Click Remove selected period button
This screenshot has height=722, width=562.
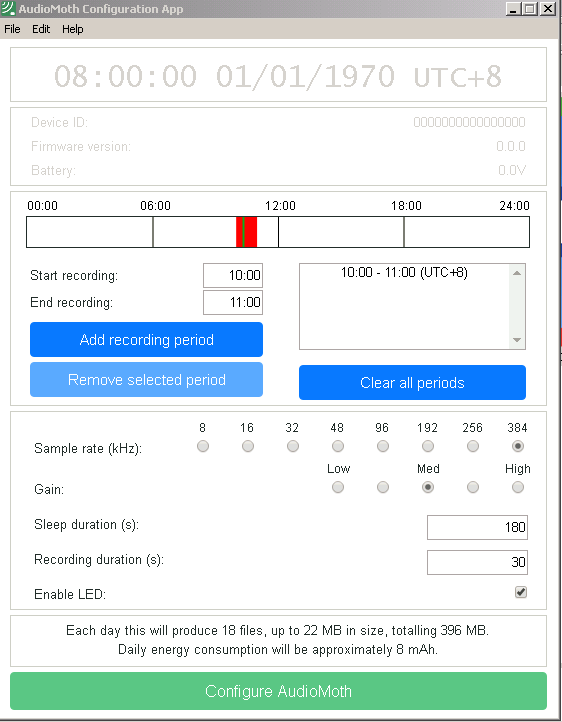click(146, 379)
